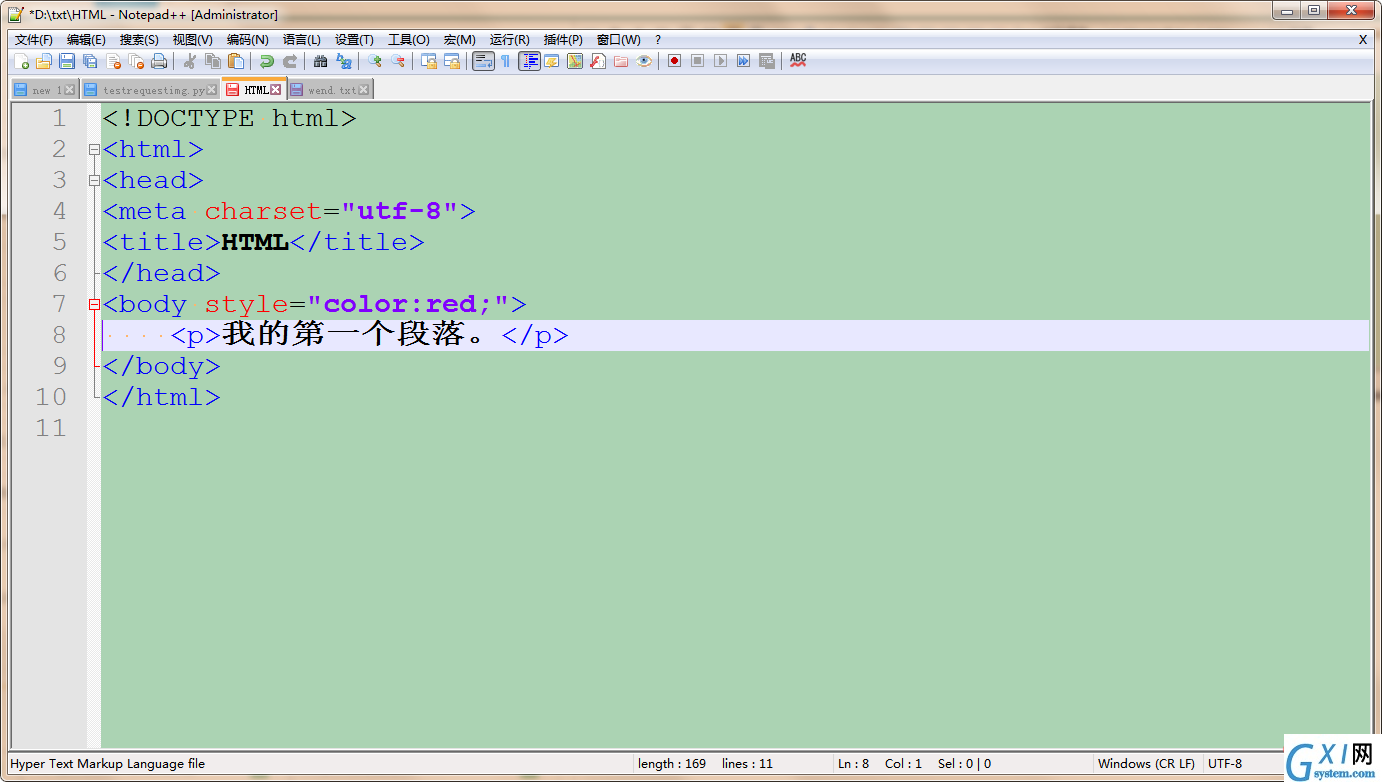Viewport: 1382px width, 782px height.
Task: Toggle file monitoring eye icon
Action: click(x=644, y=61)
